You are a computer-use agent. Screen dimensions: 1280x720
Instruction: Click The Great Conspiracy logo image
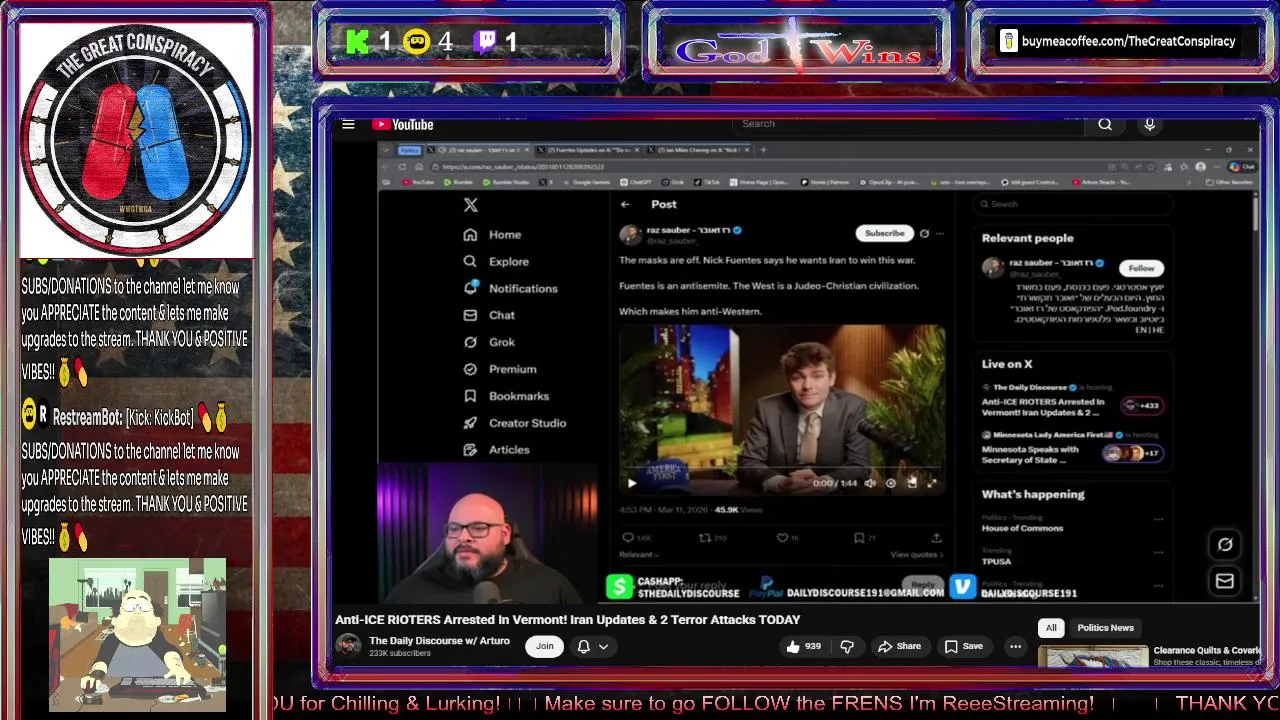[135, 139]
